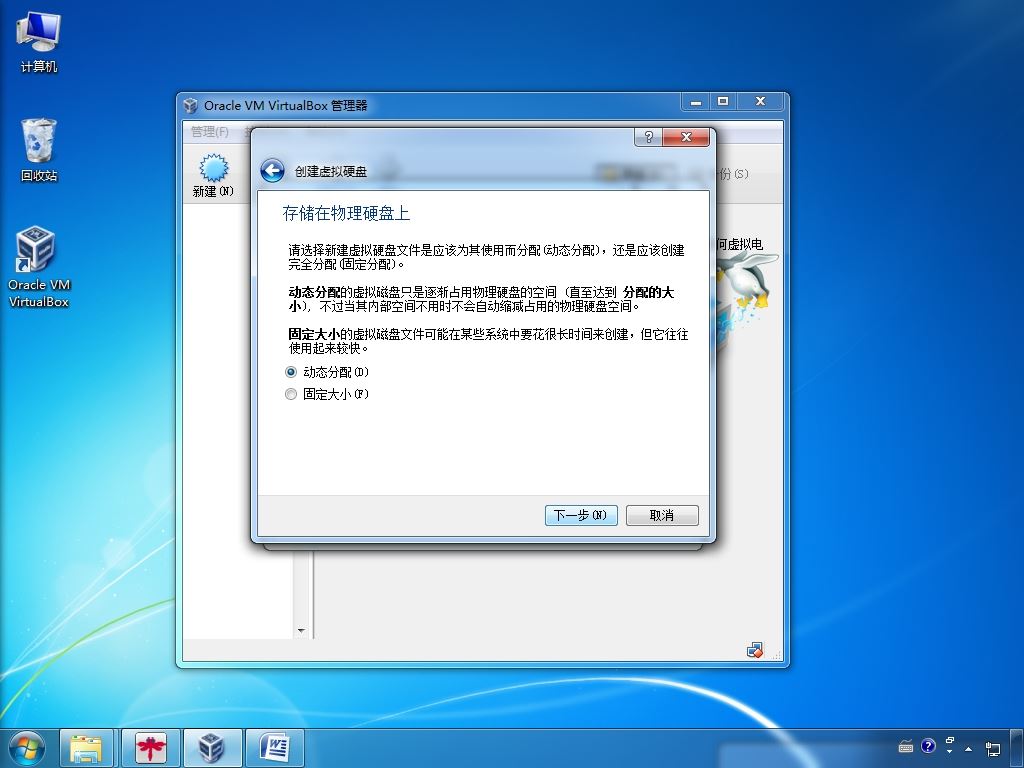Open the Windows Start menu
The image size is (1024, 768).
pyautogui.click(x=27, y=748)
